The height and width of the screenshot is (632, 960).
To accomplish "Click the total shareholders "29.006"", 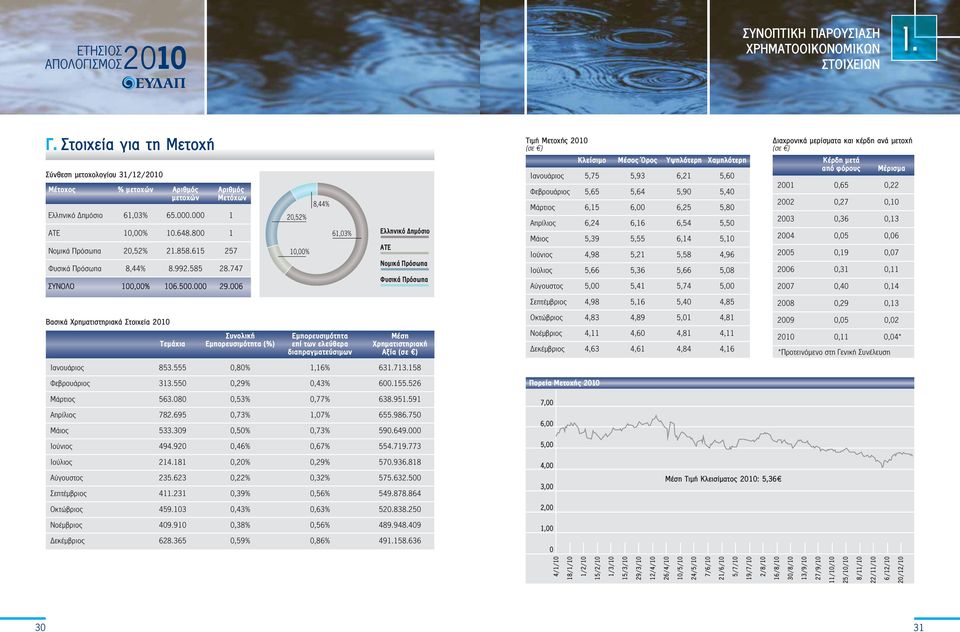I will coord(231,287).
